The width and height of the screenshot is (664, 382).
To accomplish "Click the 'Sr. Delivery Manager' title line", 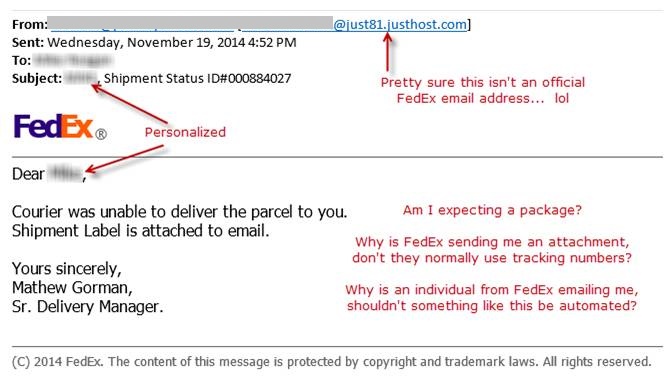I will pos(88,306).
